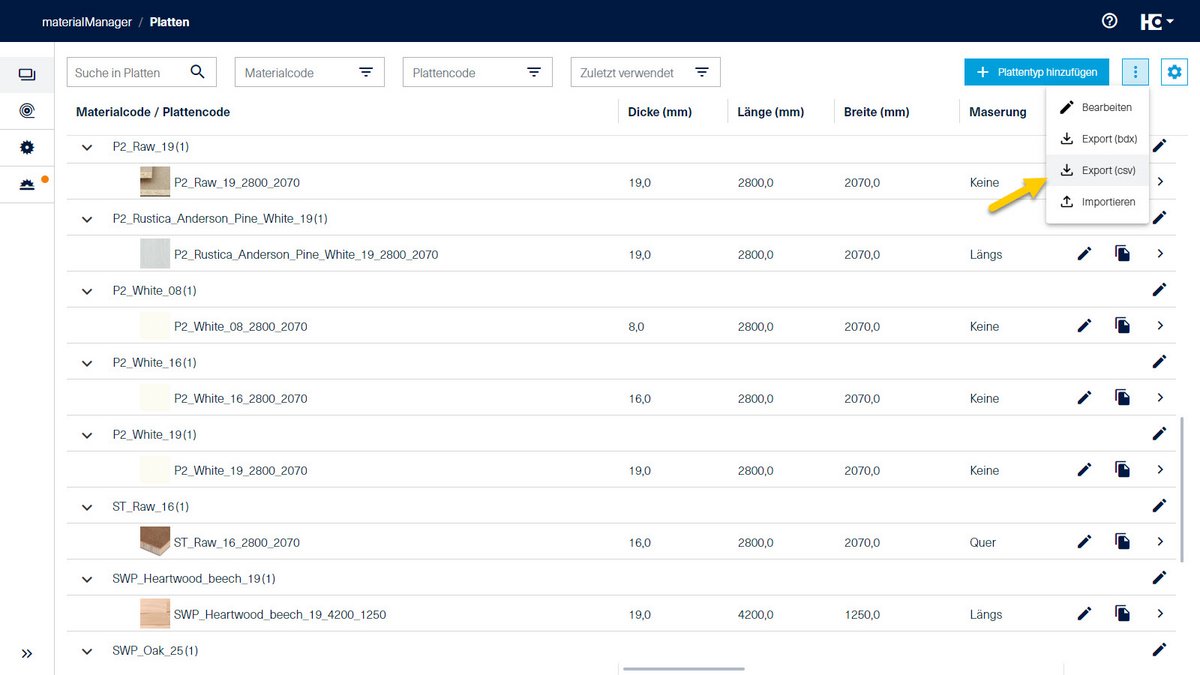Open the three-dot overflow menu
The image size is (1200, 675).
pos(1135,71)
